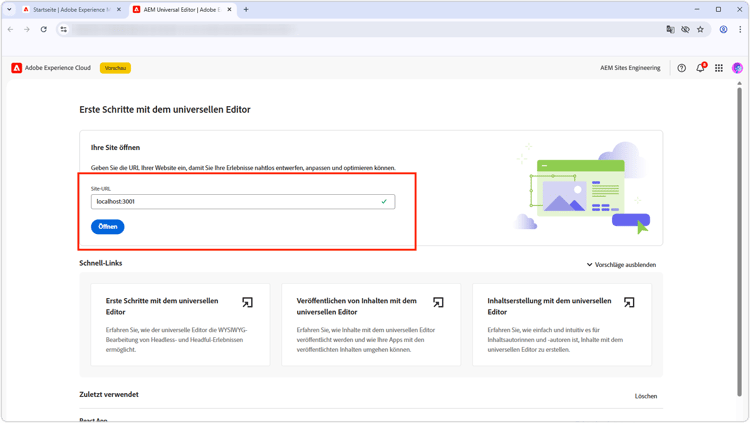Image resolution: width=750 pixels, height=423 pixels.
Task: Click the Zuletzt verwendet heading
Action: click(109, 394)
